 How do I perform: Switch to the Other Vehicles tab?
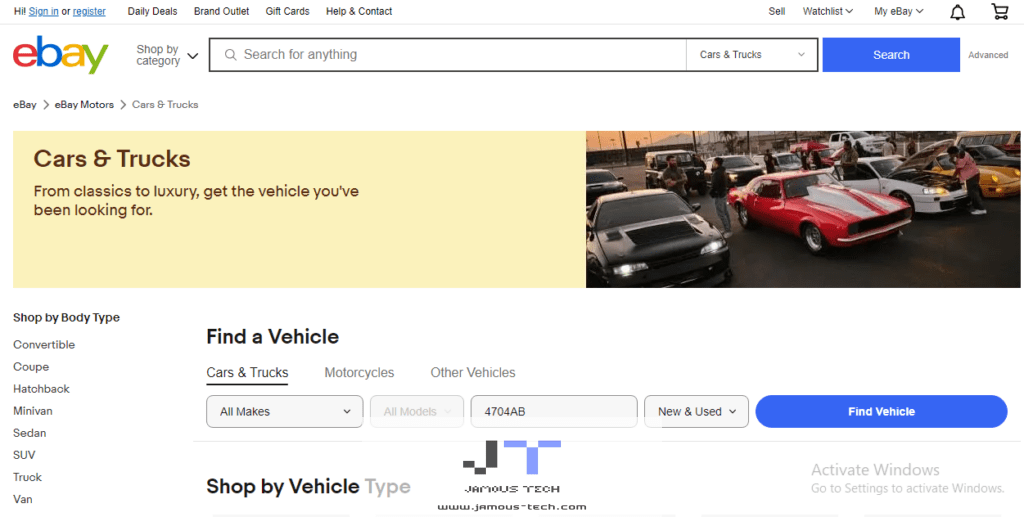point(473,373)
